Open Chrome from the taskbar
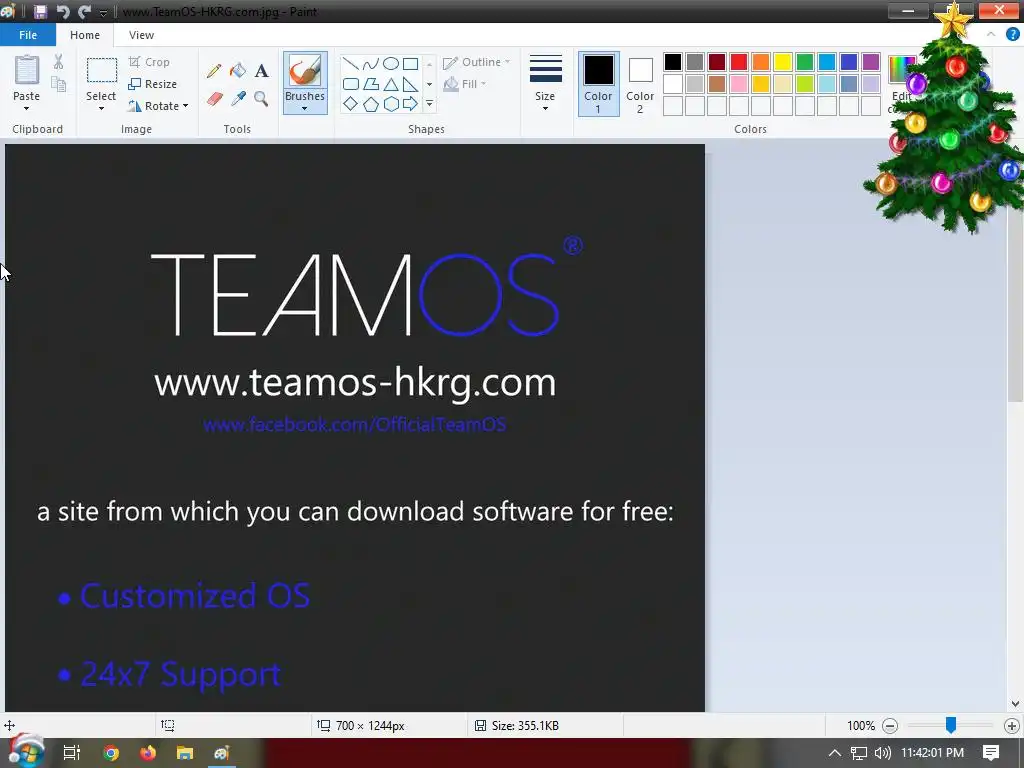1024x768 pixels. pos(111,753)
